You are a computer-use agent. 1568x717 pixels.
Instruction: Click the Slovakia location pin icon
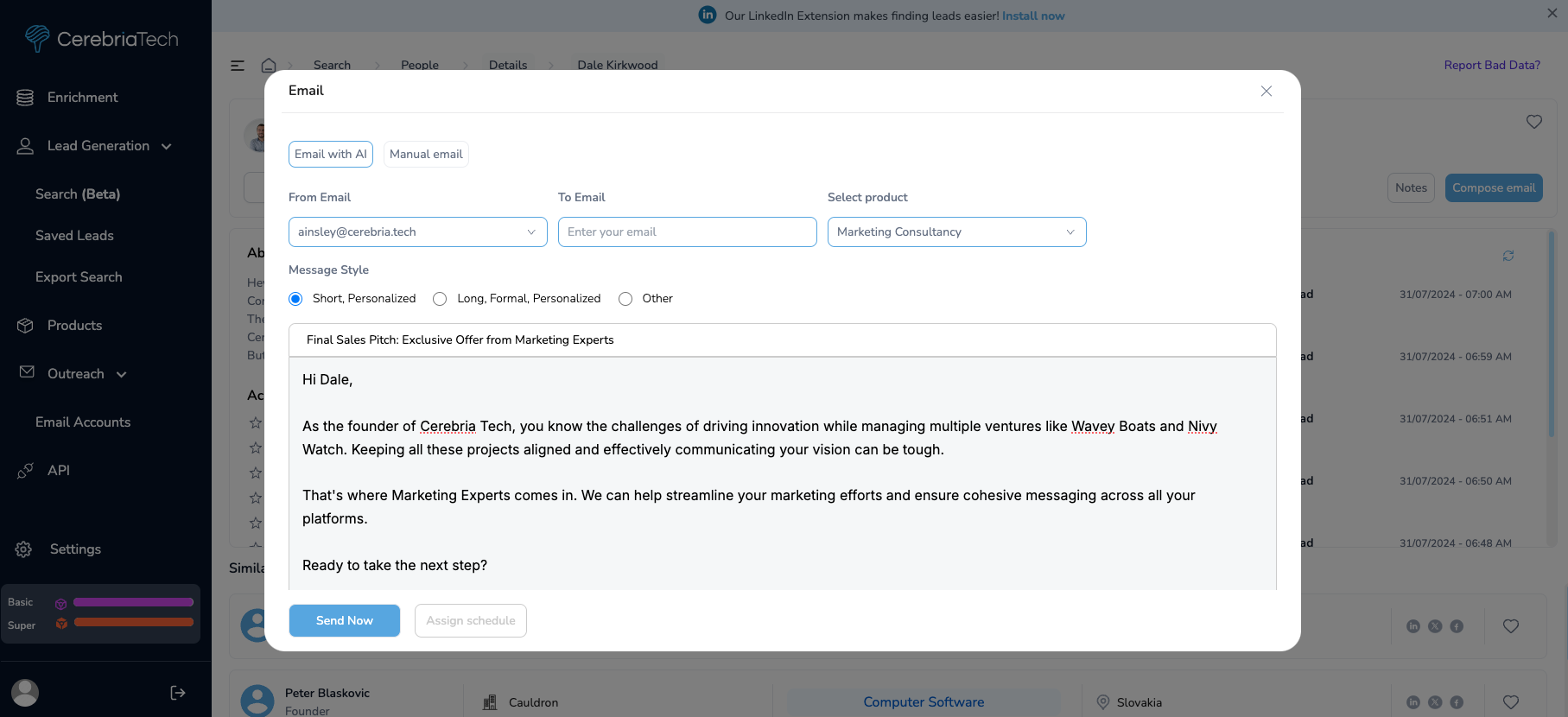pyautogui.click(x=1103, y=702)
